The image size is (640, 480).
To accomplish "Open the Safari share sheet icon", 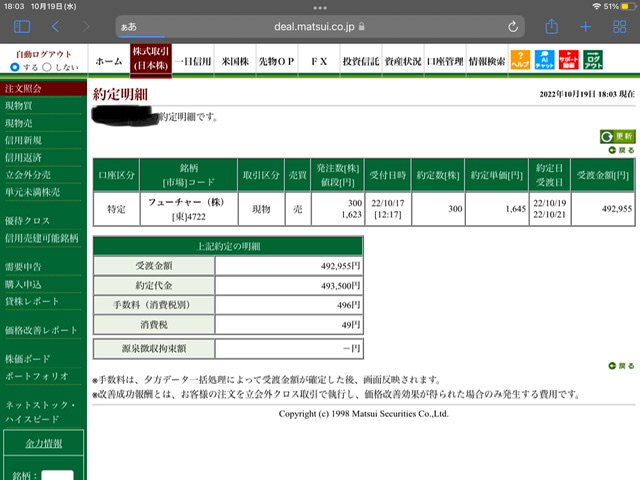I will [x=551, y=27].
